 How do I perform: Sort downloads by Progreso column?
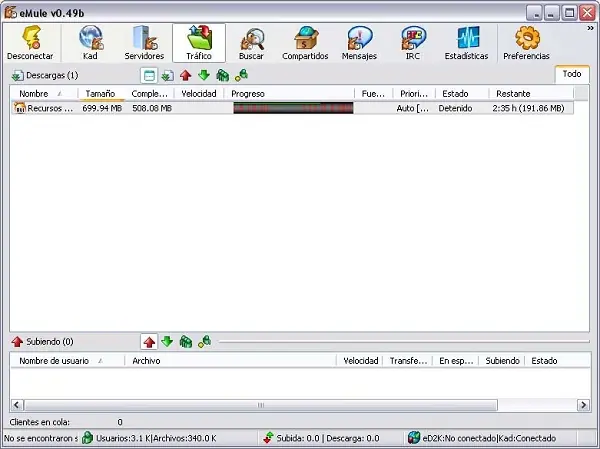tap(289, 94)
